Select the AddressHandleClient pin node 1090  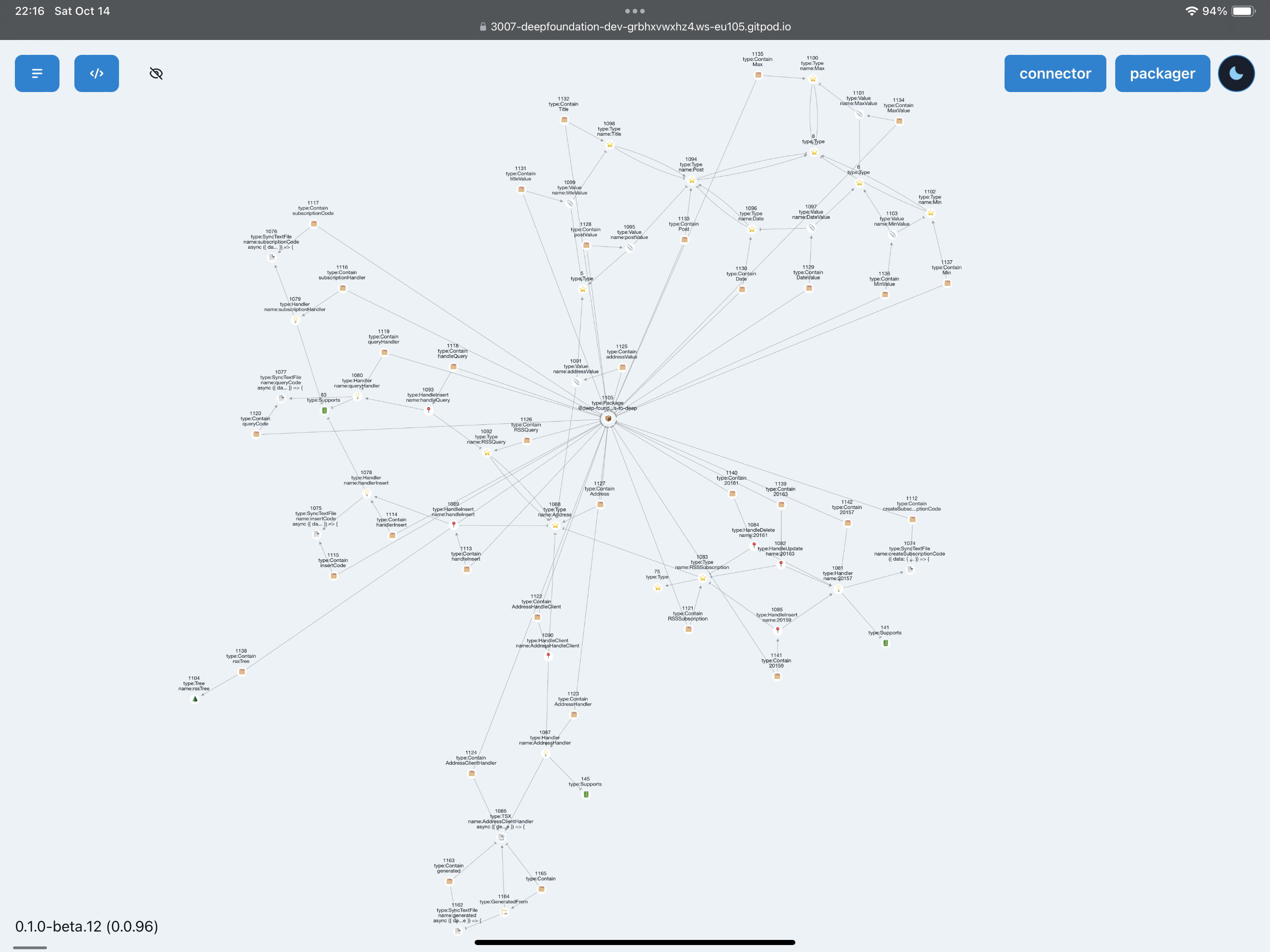(x=549, y=656)
